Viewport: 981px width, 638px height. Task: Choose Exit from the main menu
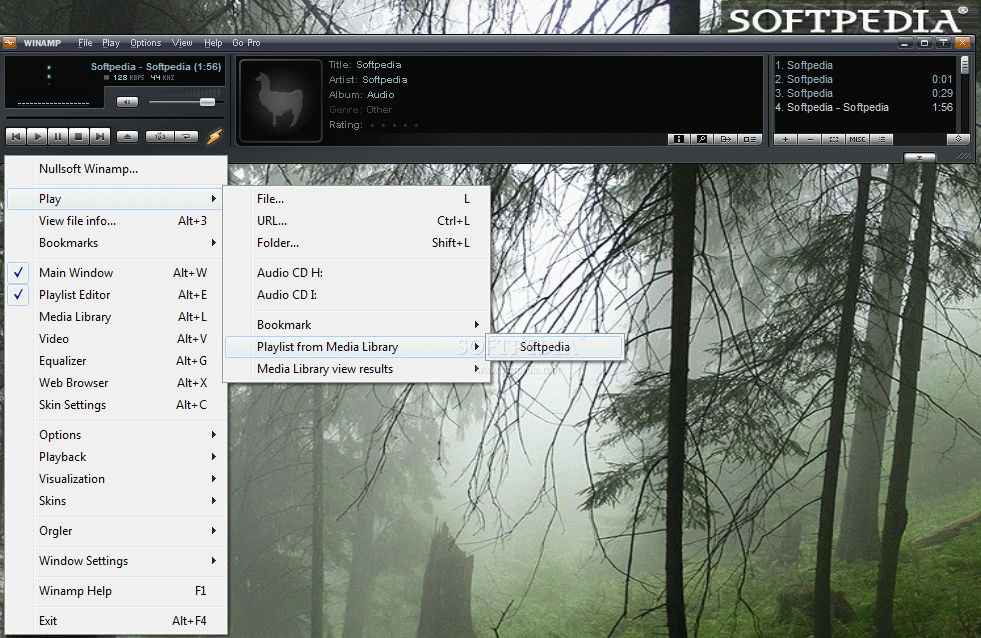click(x=116, y=620)
